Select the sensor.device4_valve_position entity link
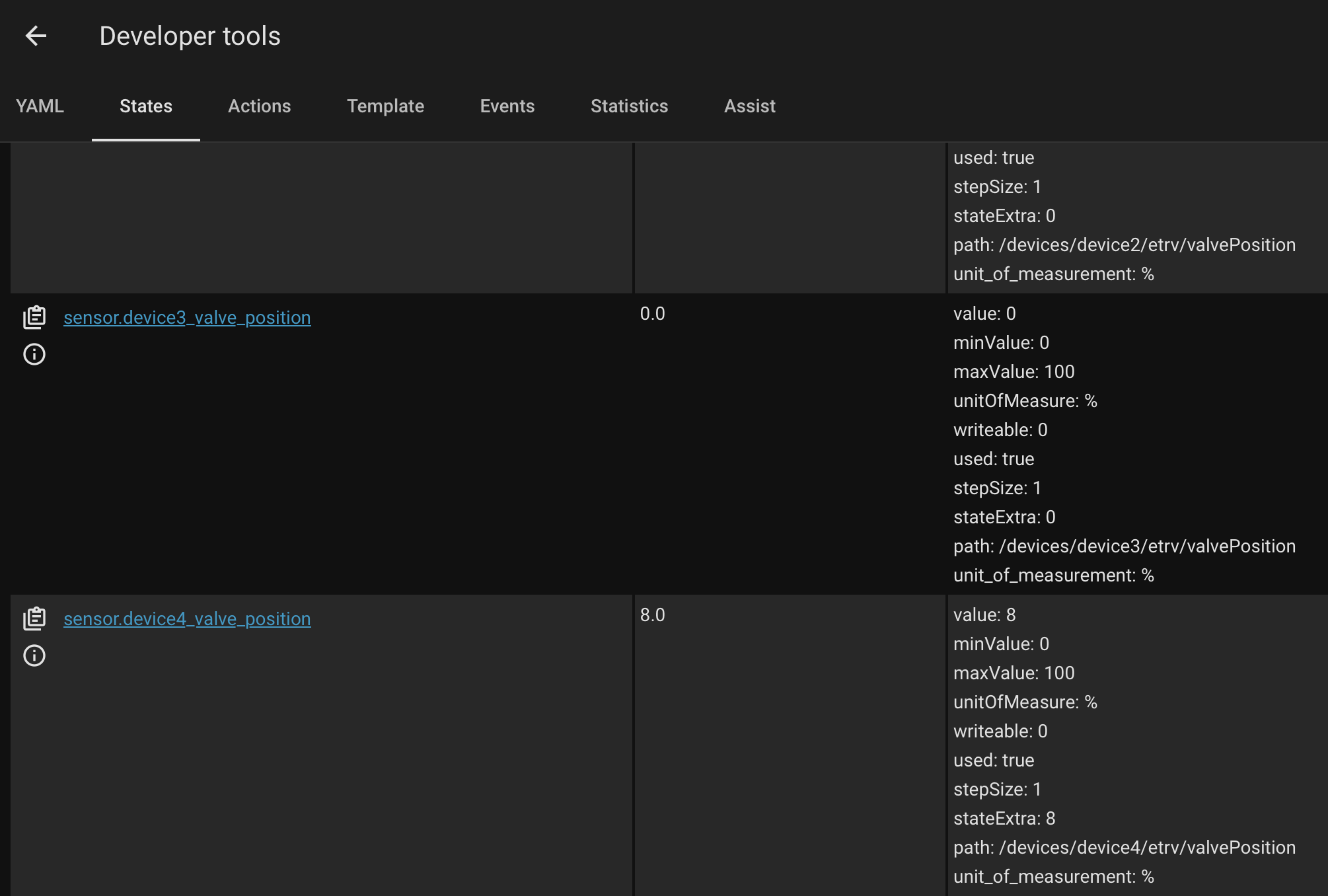 [x=187, y=619]
